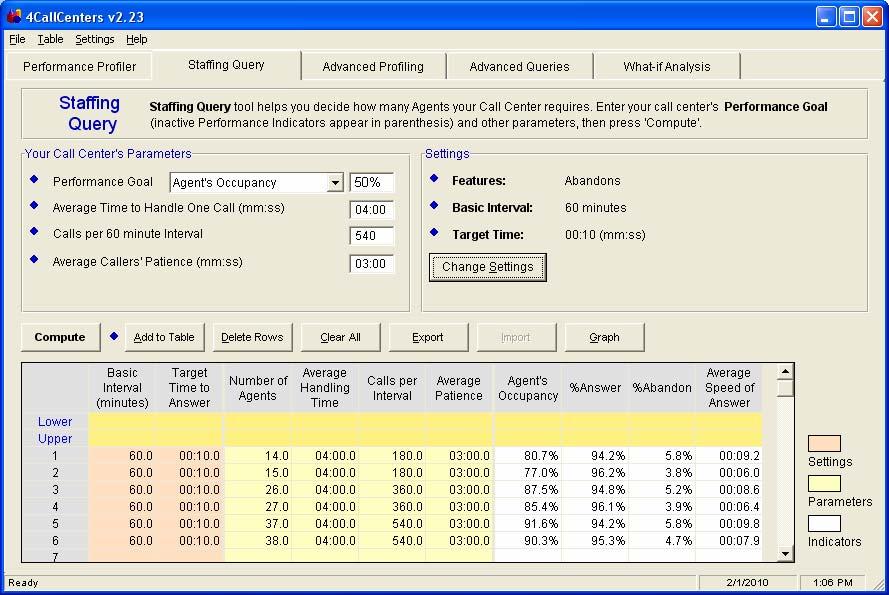Screen dimensions: 889x595
Task: Open the Table menu
Action: 50,39
